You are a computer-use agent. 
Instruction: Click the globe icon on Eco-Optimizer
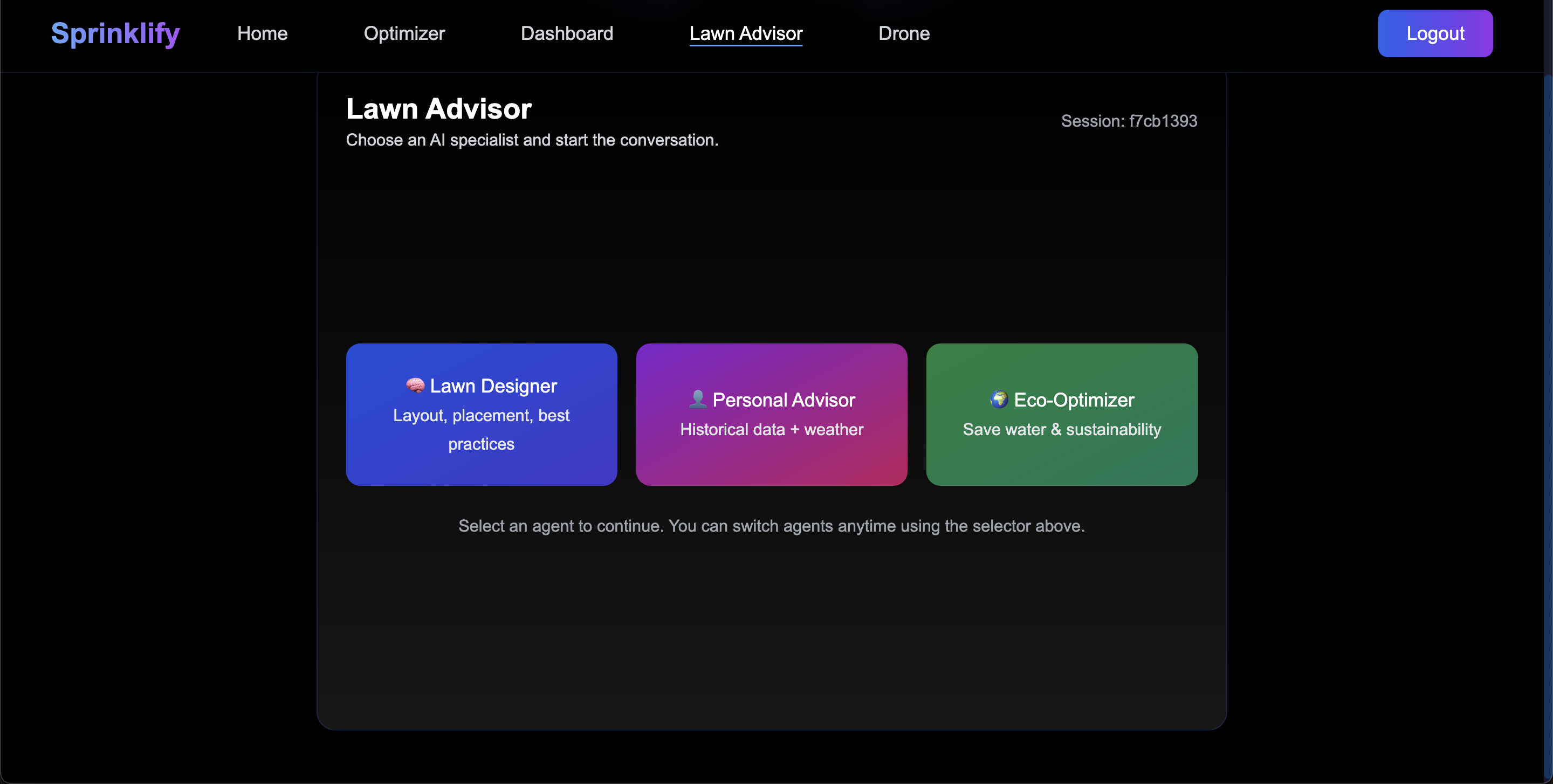[x=999, y=399]
